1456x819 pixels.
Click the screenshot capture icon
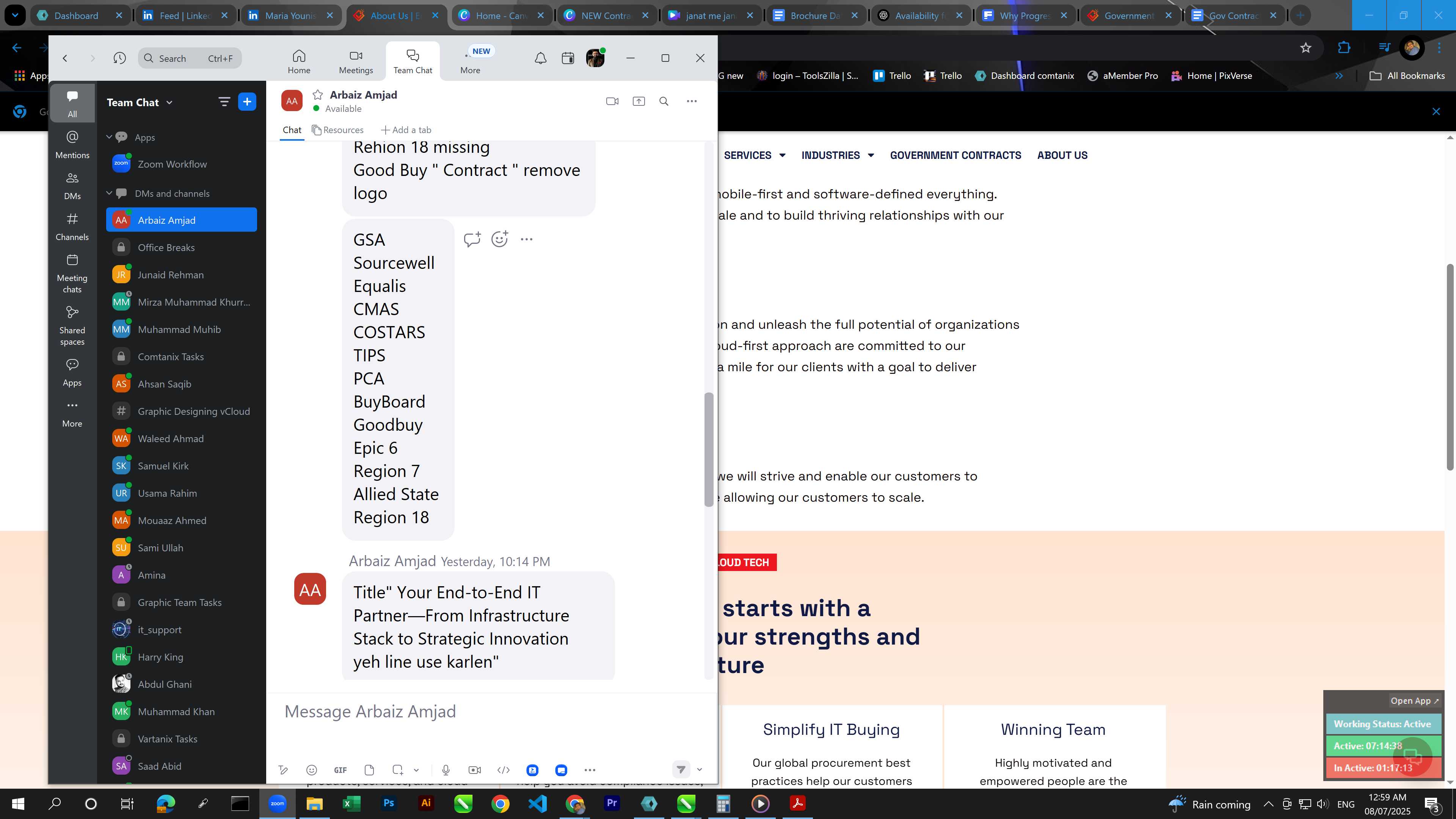(x=398, y=770)
